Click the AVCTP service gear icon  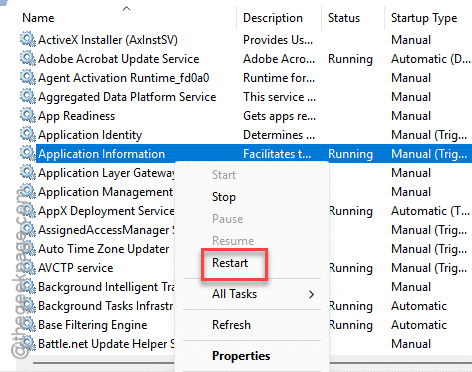pos(28,267)
